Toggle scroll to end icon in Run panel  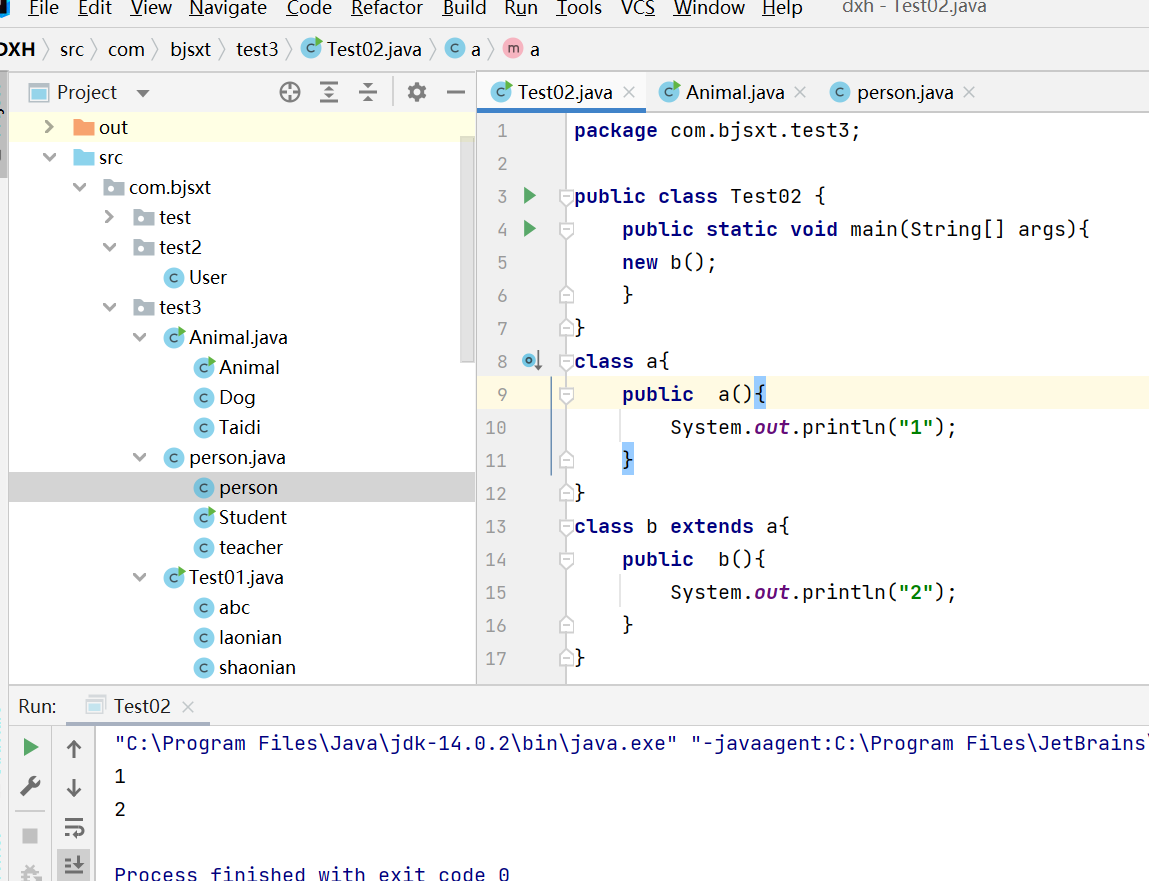coord(74,866)
